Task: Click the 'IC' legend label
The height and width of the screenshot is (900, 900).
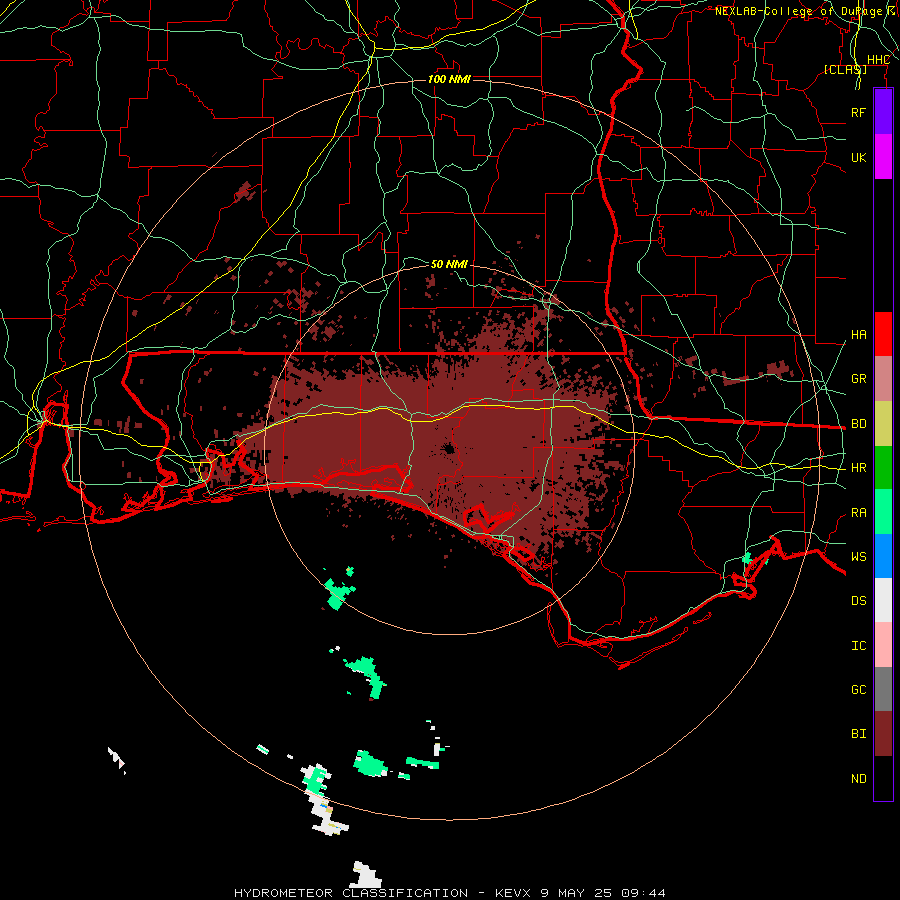Action: pyautogui.click(x=858, y=646)
